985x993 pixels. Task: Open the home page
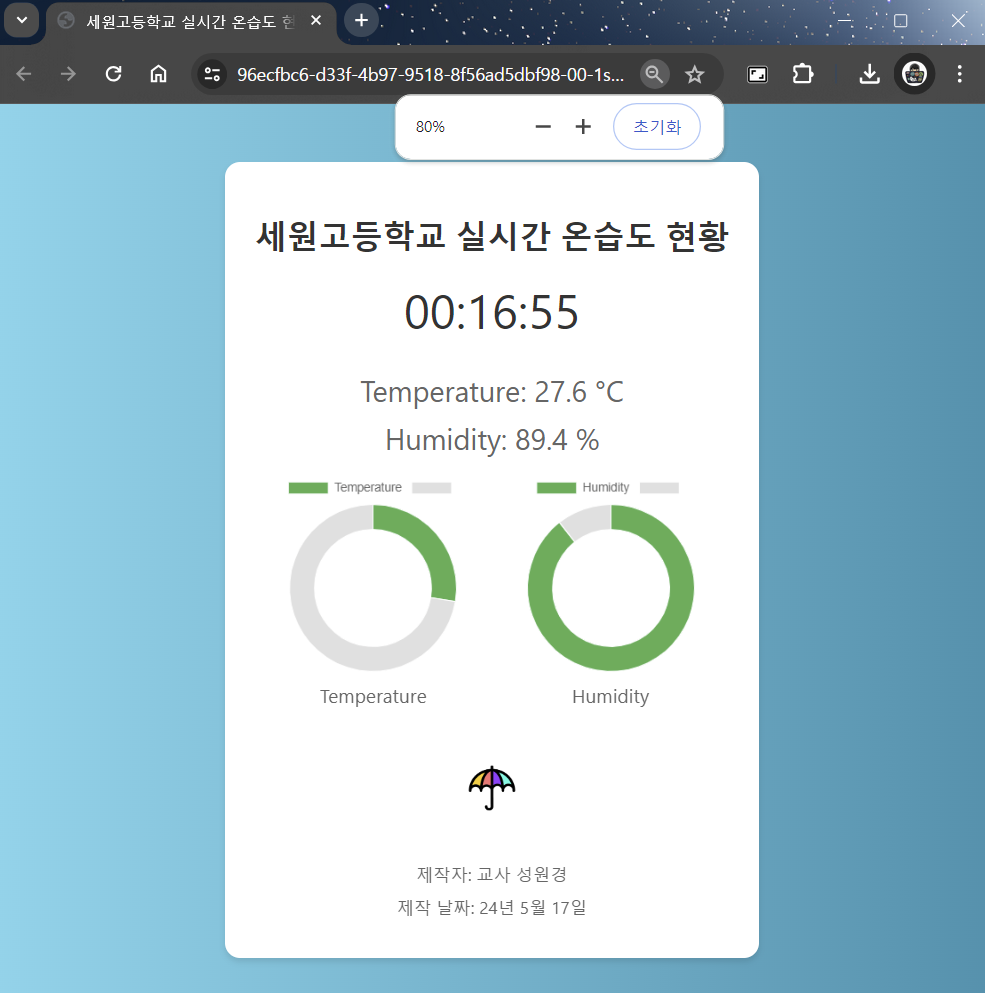tap(158, 74)
